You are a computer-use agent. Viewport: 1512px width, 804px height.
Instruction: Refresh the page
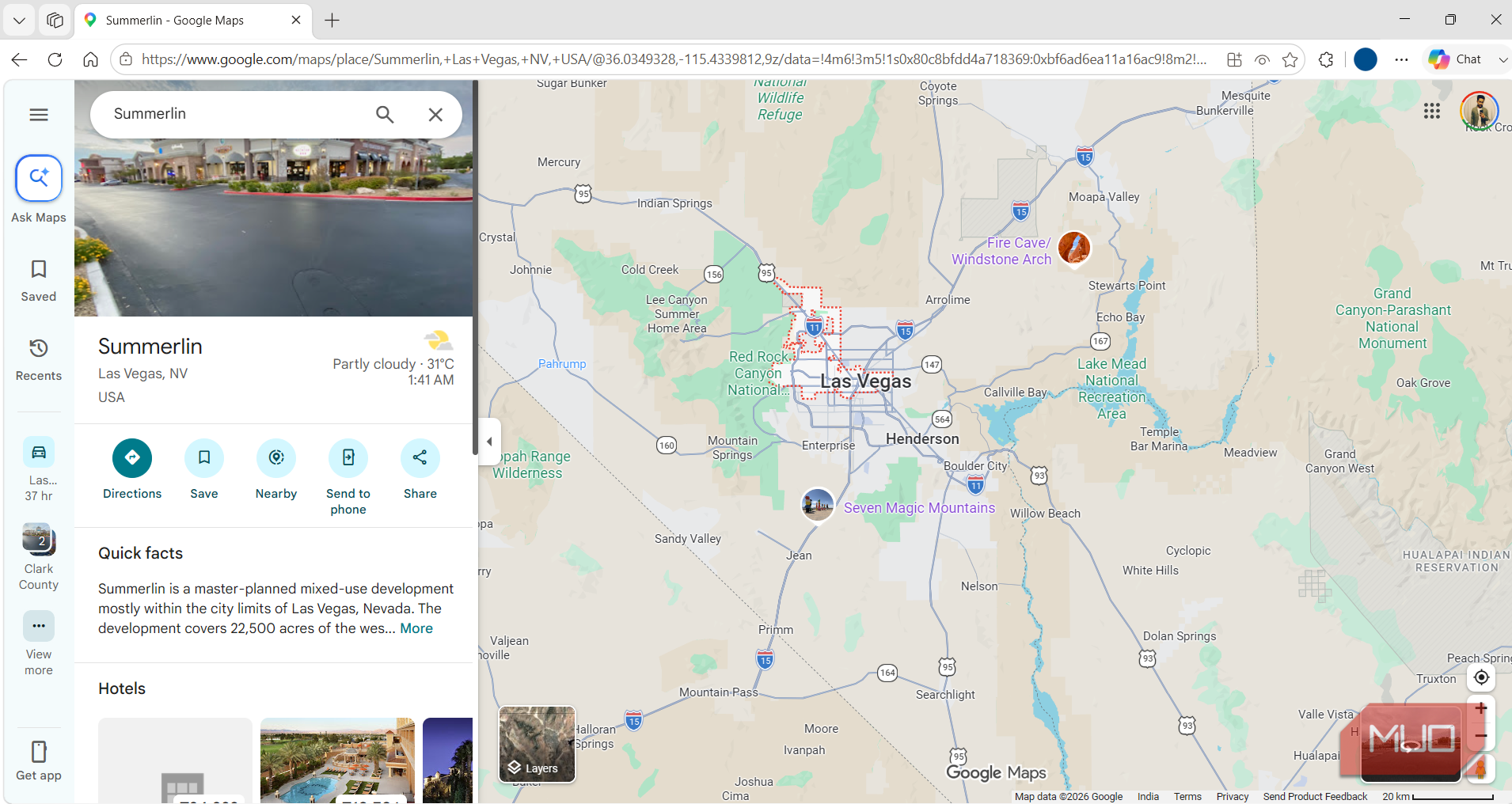coord(55,59)
